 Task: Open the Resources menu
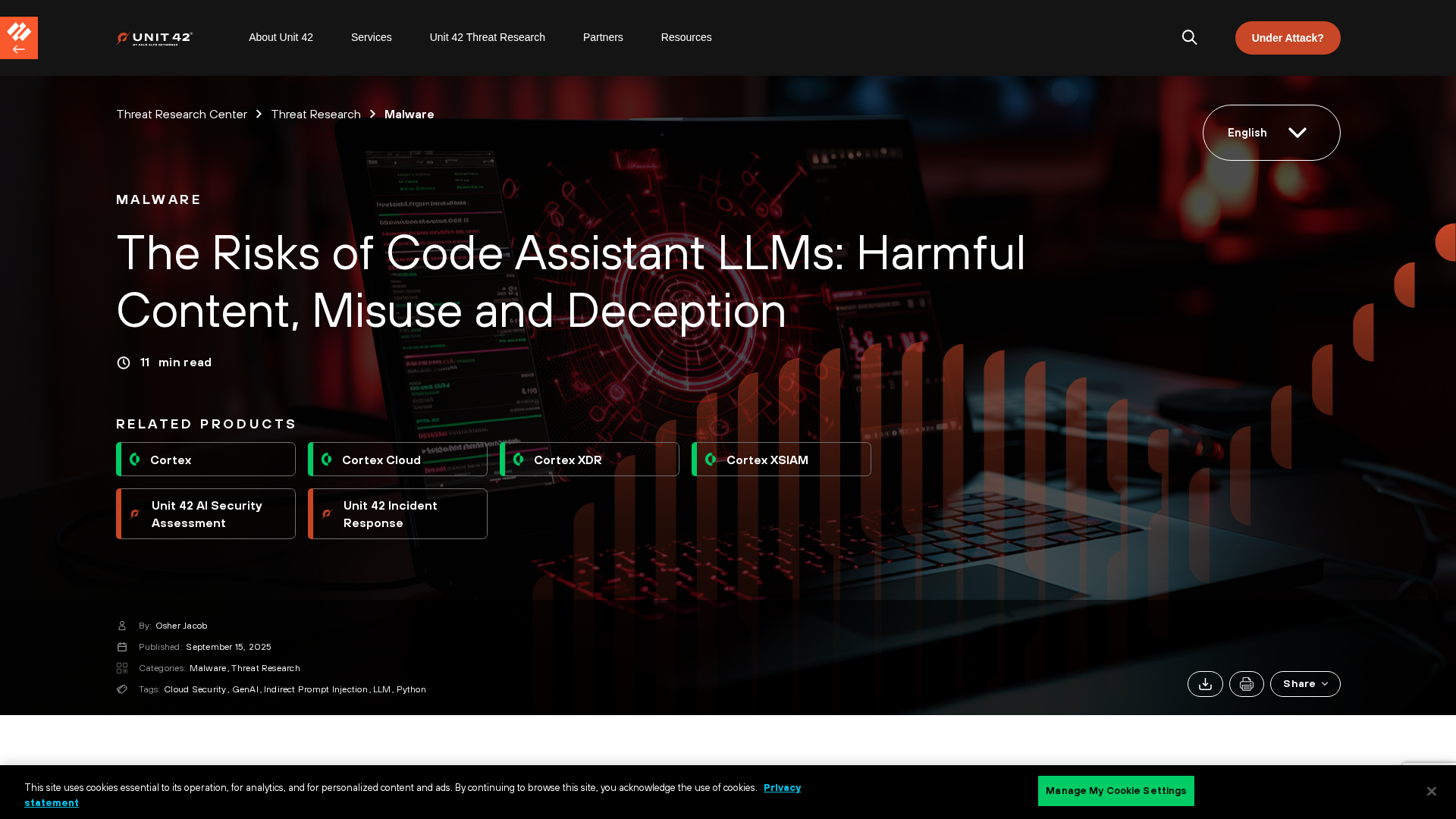[x=686, y=37]
